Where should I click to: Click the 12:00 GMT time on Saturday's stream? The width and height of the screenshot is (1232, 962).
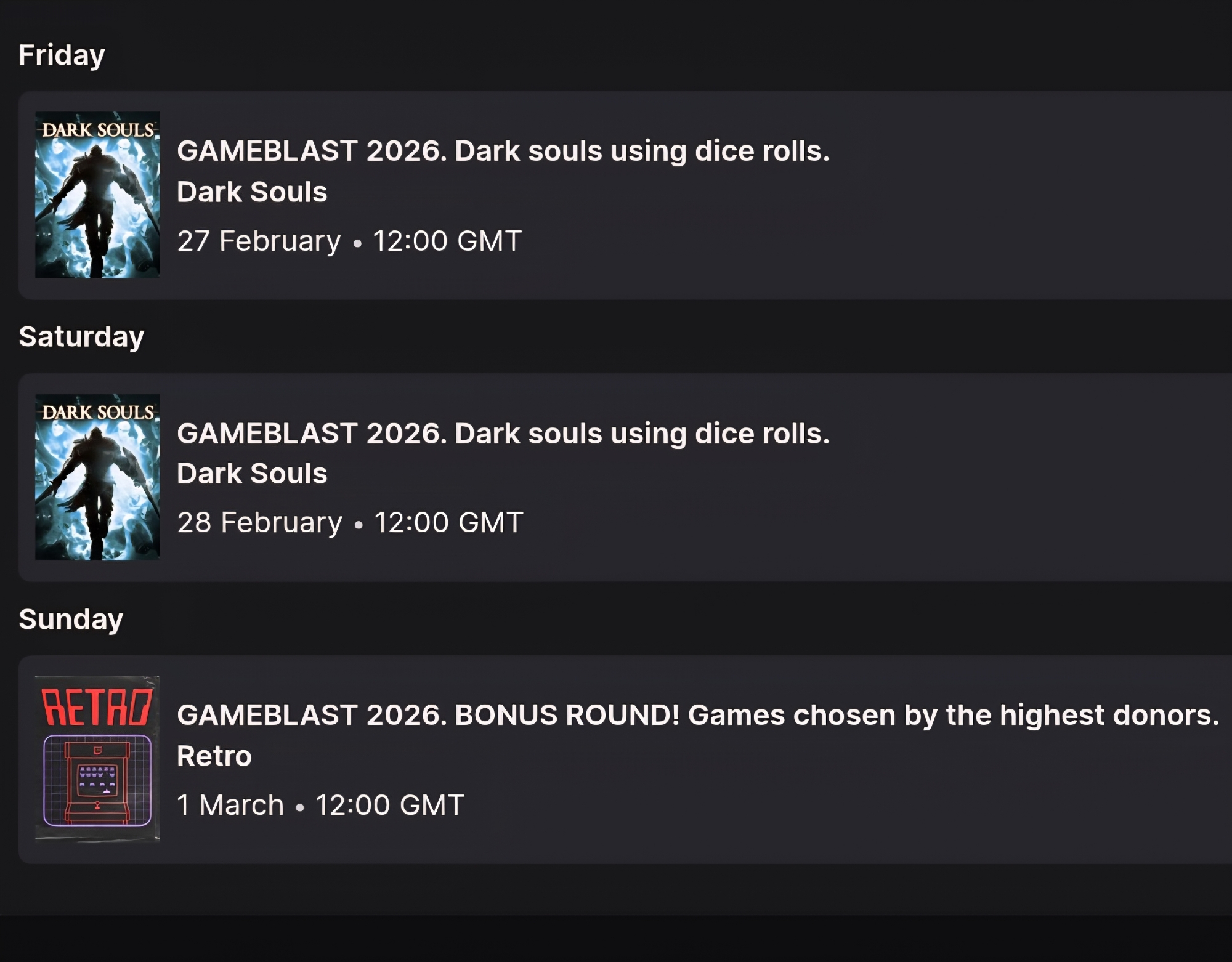[x=448, y=523]
